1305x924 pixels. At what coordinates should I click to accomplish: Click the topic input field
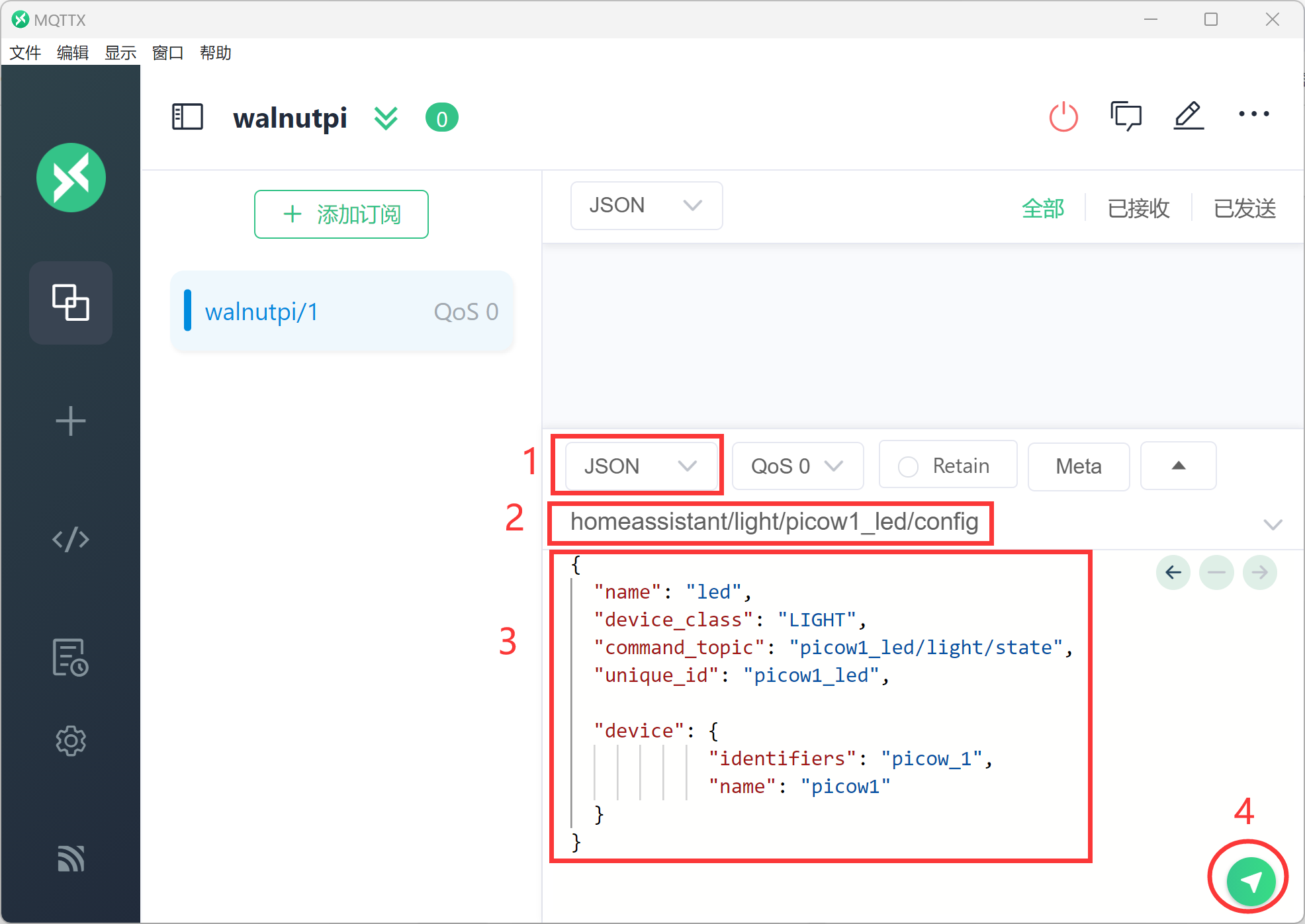[x=774, y=522]
